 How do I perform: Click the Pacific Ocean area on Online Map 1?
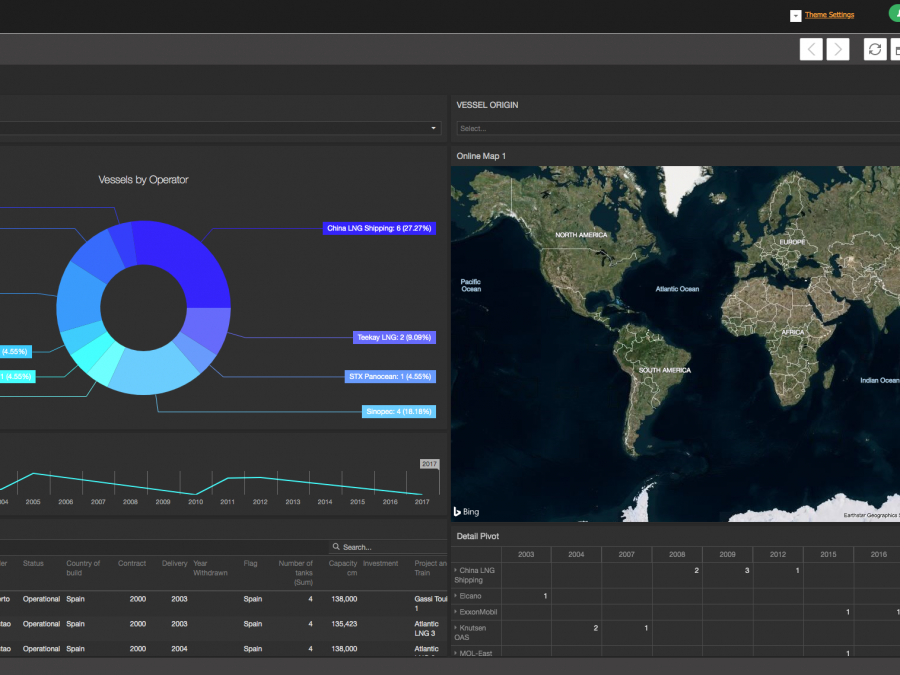coord(470,285)
